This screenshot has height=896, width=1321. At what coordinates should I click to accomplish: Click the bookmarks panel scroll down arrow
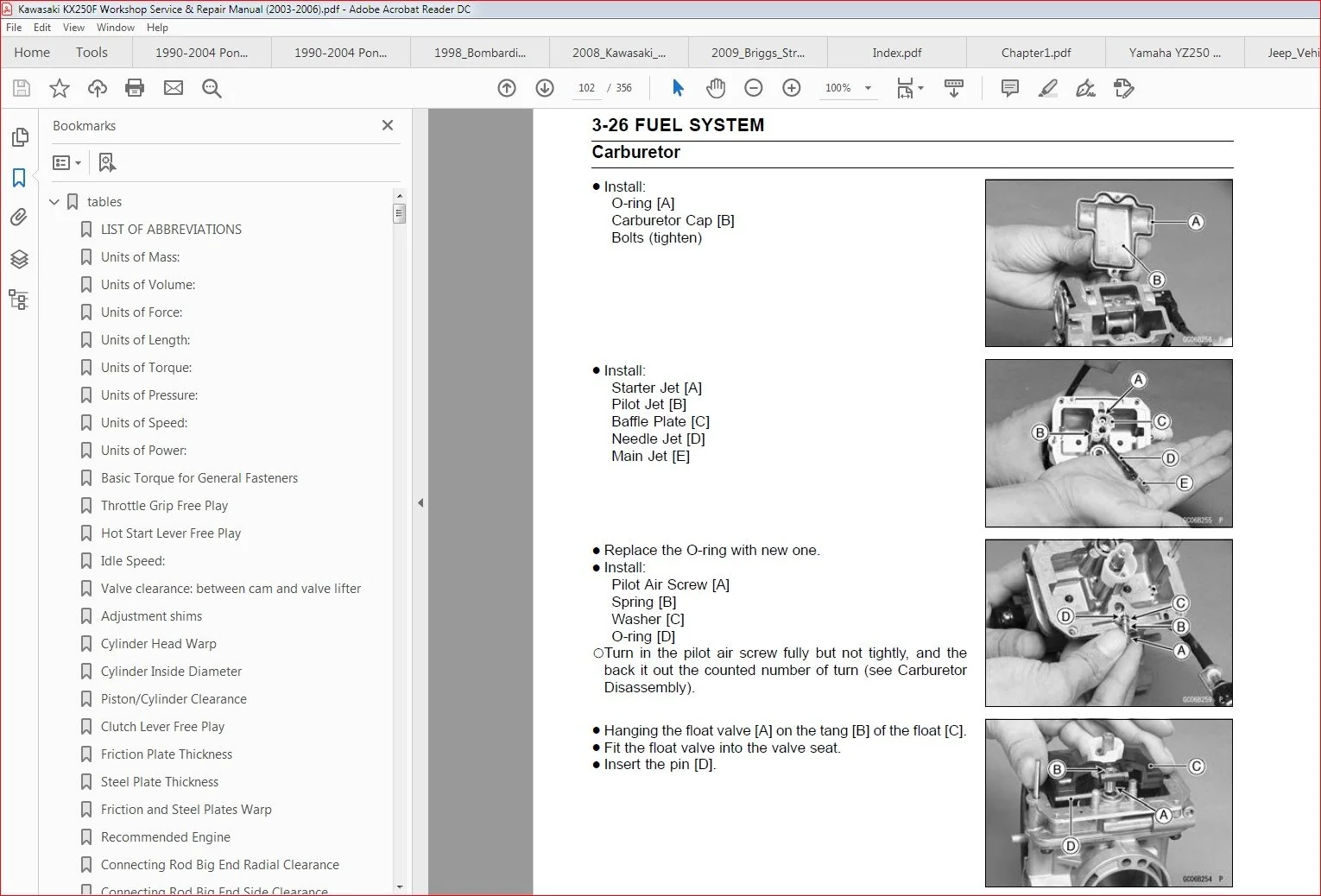click(399, 887)
